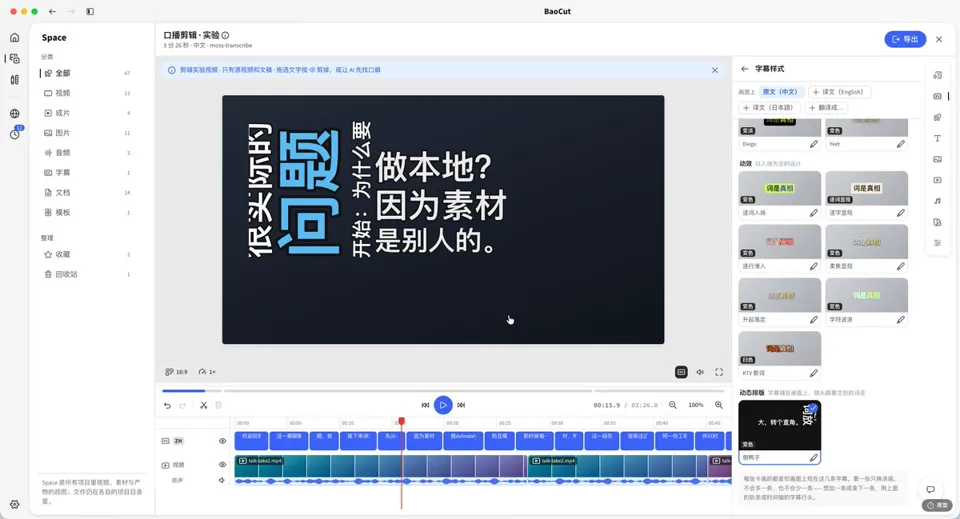Go back from 字幕样式 panel
960x519 pixels.
click(x=744, y=69)
